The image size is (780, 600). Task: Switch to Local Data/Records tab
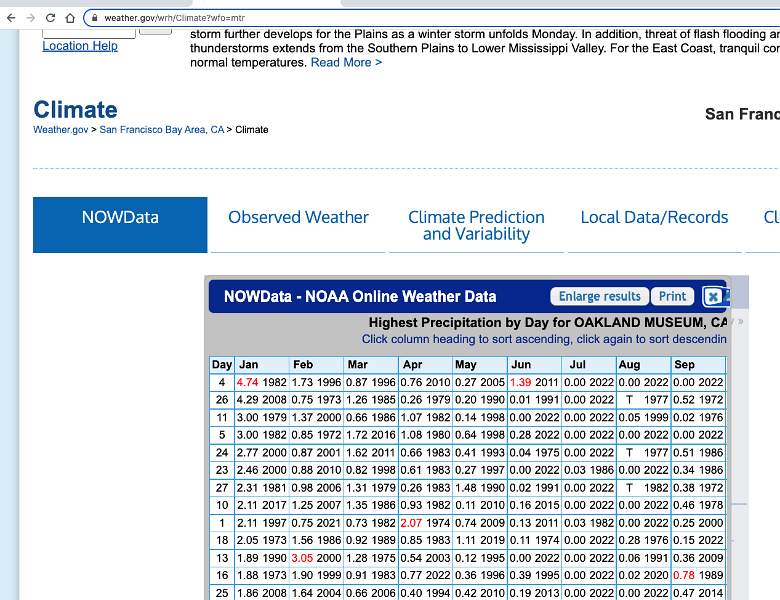click(654, 217)
